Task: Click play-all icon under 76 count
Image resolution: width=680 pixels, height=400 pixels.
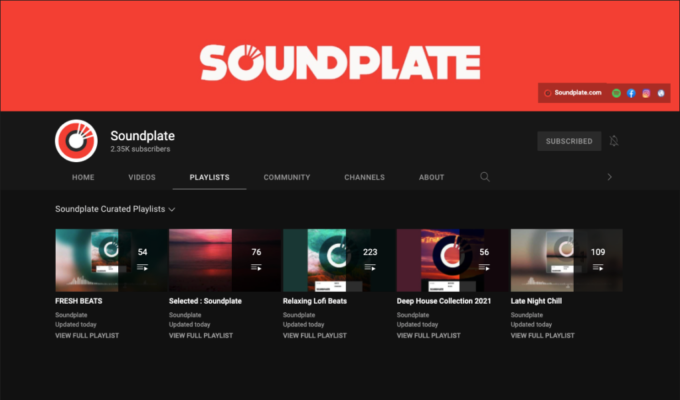Action: coord(256,268)
